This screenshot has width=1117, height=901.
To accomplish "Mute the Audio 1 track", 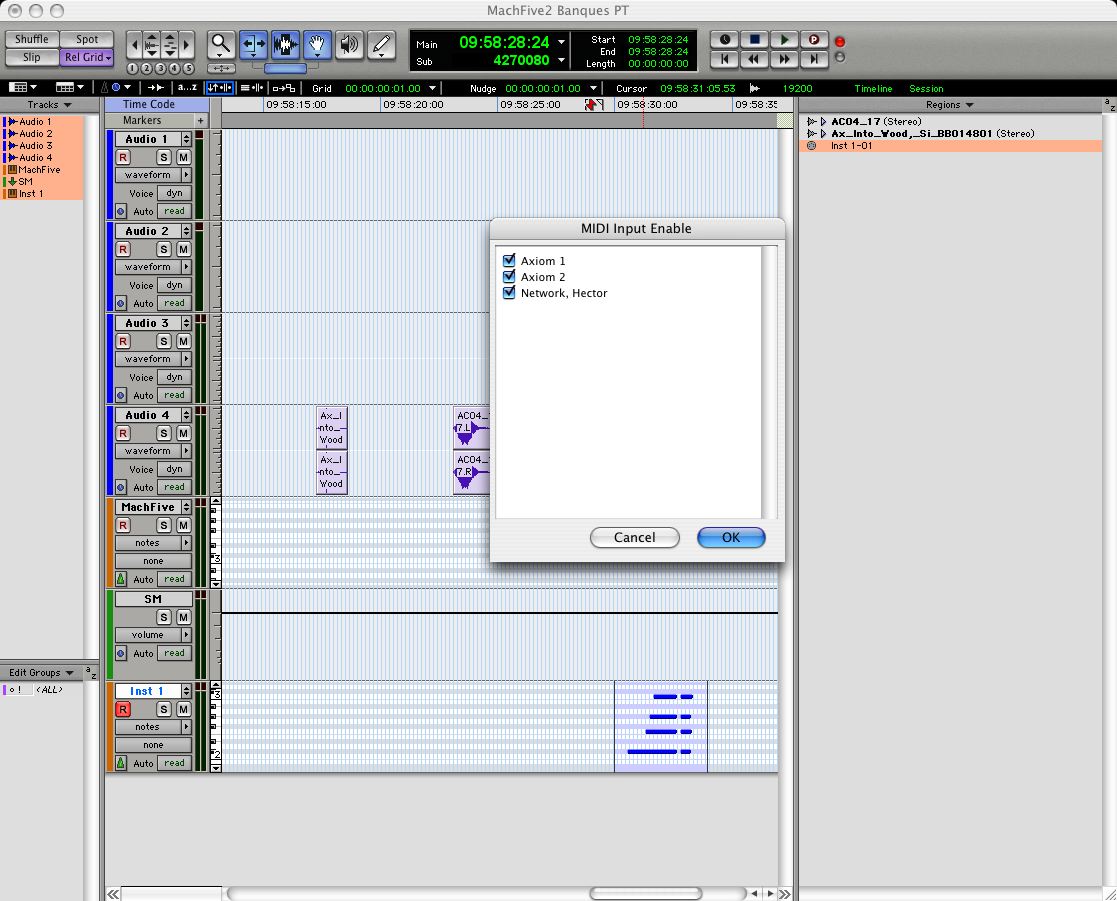I will (x=183, y=157).
